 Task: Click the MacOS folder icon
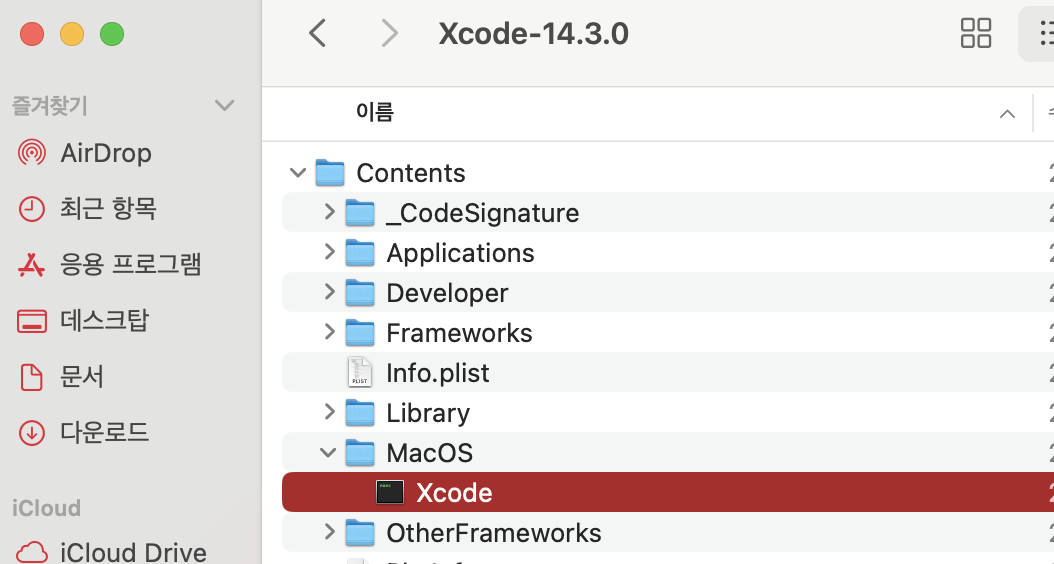[360, 452]
